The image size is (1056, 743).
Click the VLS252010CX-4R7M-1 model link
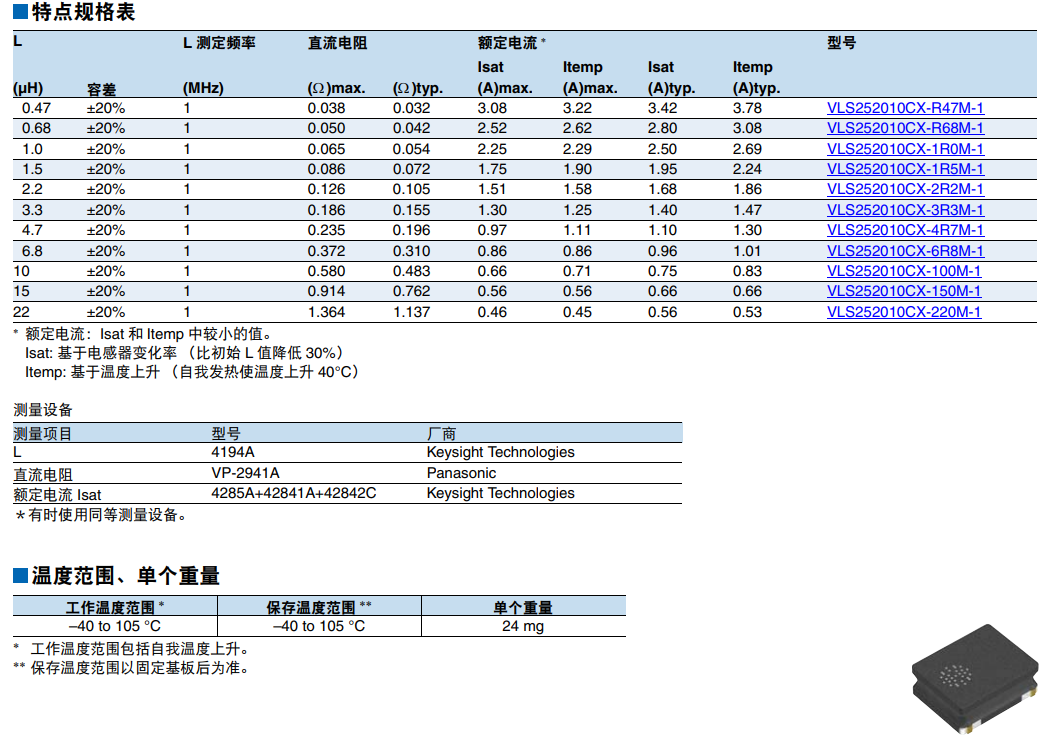pos(905,230)
